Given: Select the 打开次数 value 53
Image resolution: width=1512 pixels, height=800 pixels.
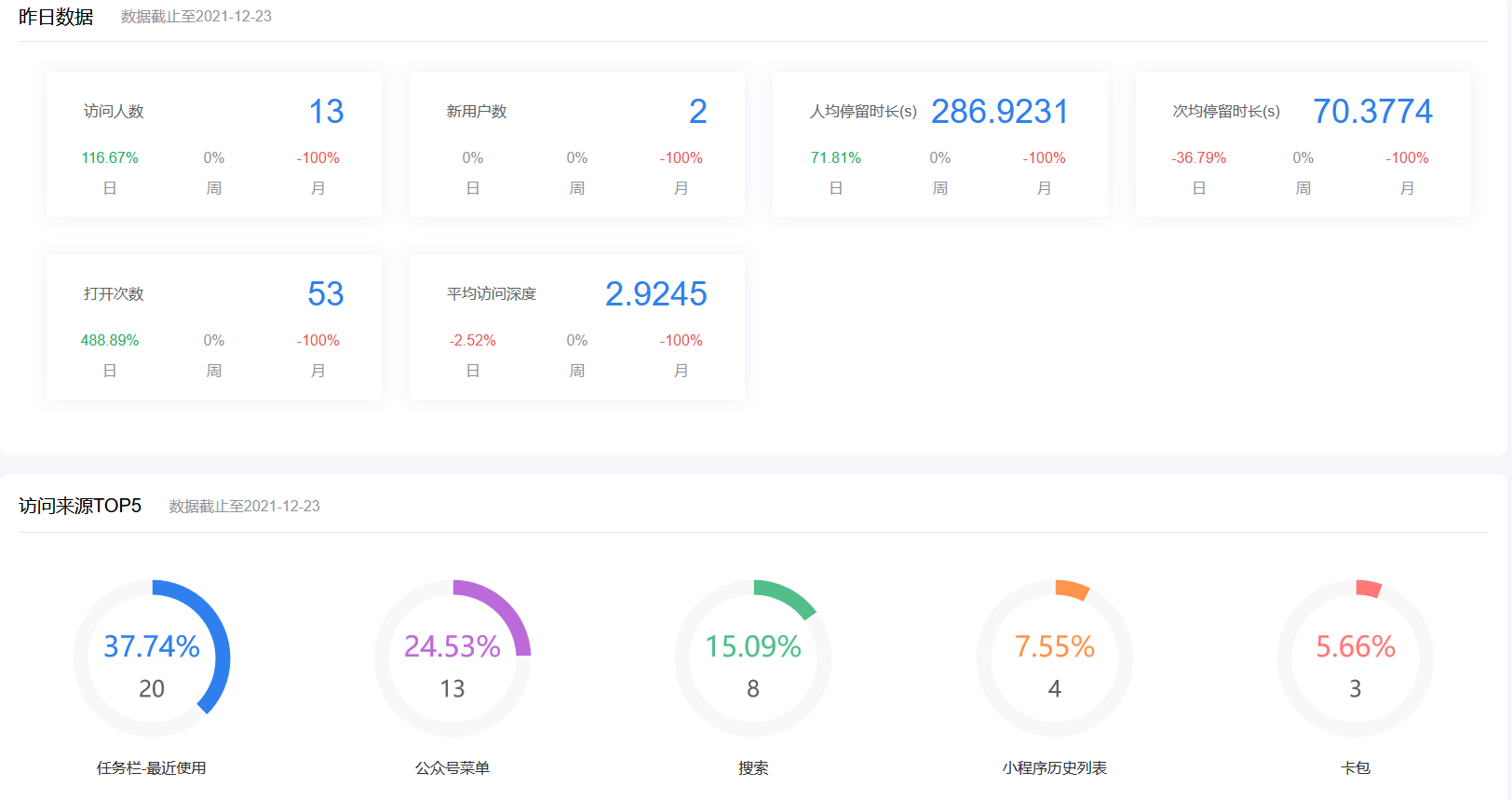Looking at the screenshot, I should pos(326,294).
